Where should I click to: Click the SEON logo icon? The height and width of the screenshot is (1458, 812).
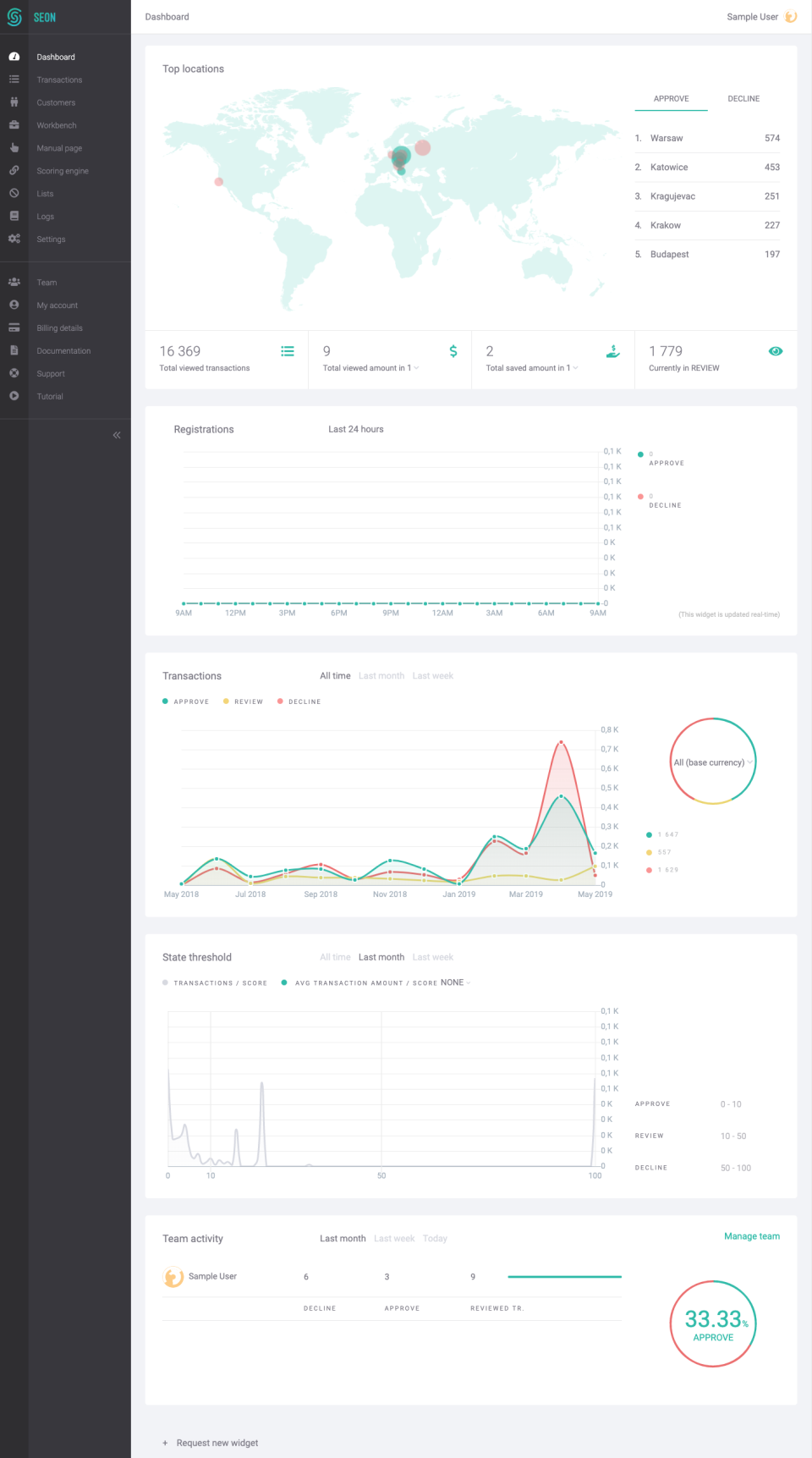click(14, 17)
